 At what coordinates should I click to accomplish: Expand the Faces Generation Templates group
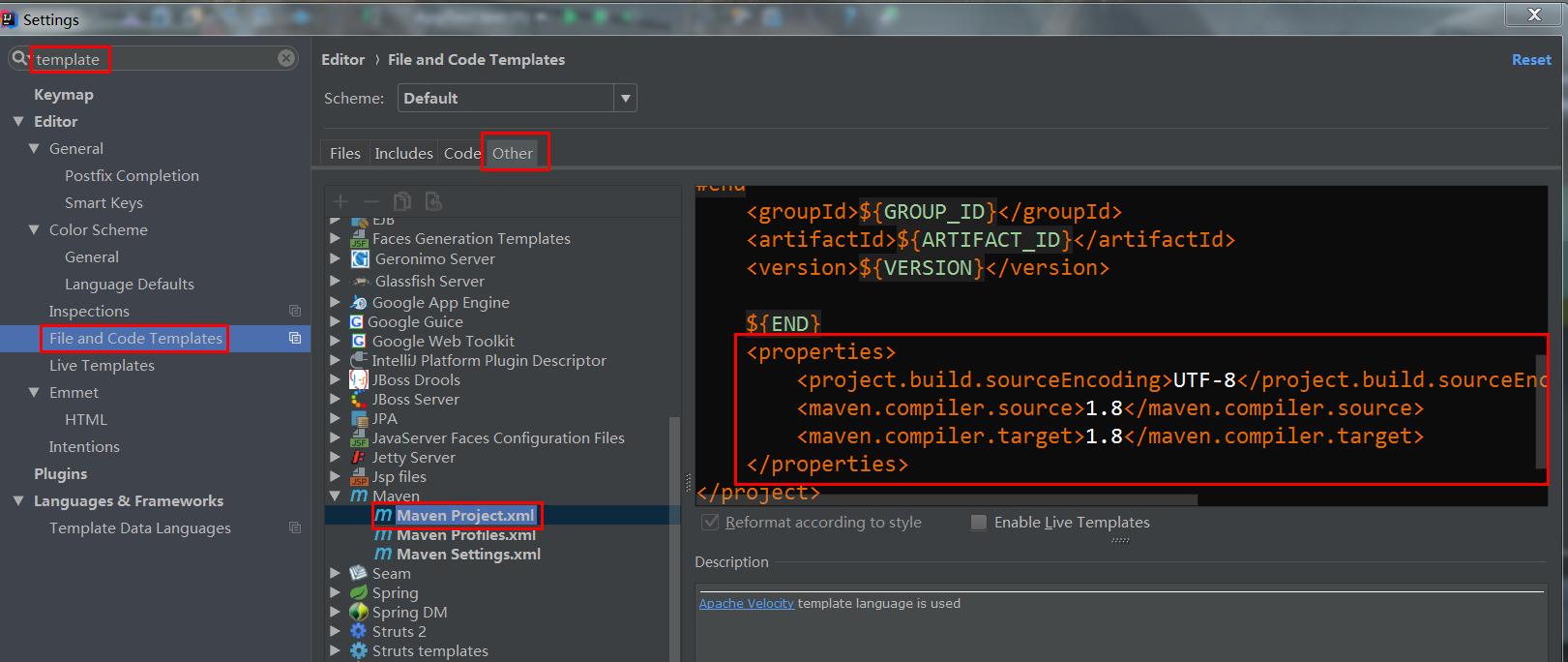[336, 238]
